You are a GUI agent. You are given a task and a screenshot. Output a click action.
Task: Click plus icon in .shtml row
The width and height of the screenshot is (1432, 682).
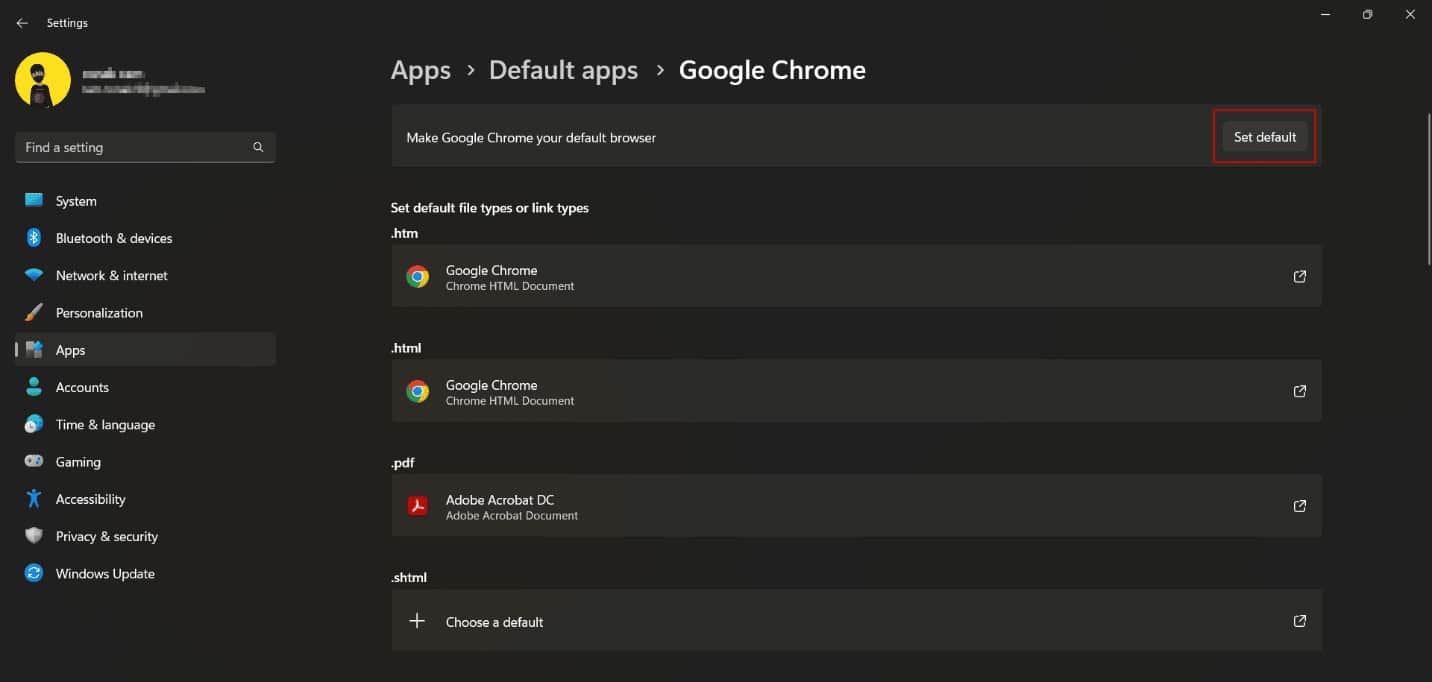pos(418,621)
